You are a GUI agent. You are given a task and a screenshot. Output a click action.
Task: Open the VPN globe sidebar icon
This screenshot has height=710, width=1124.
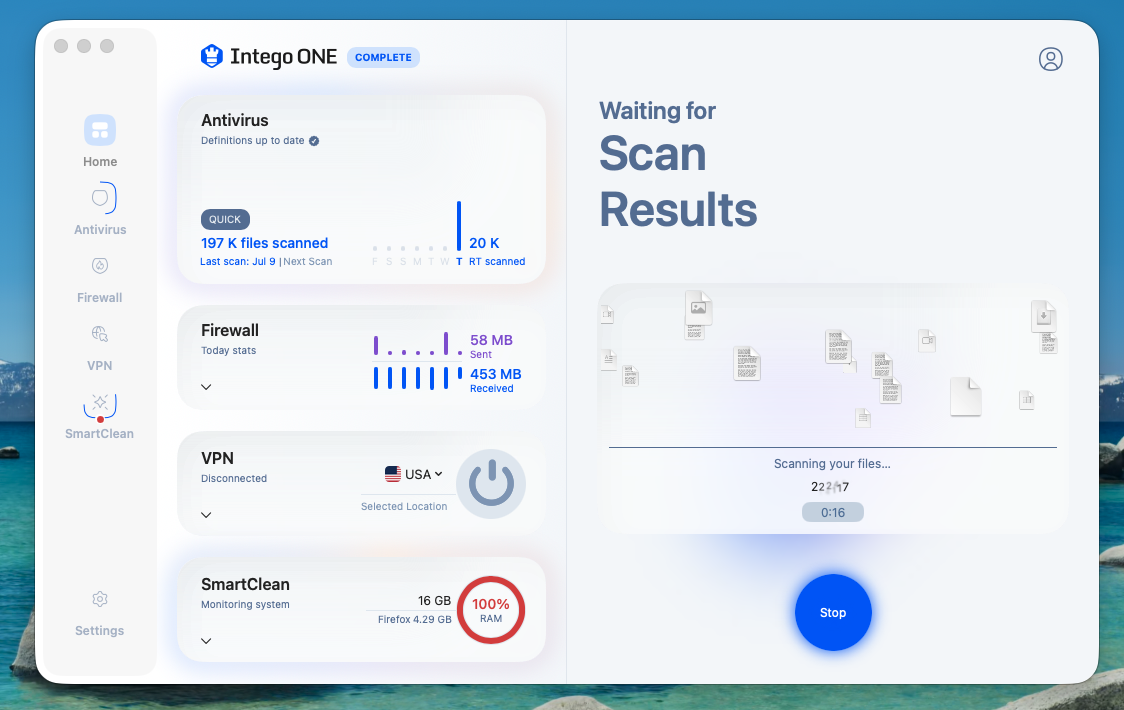tap(100, 333)
